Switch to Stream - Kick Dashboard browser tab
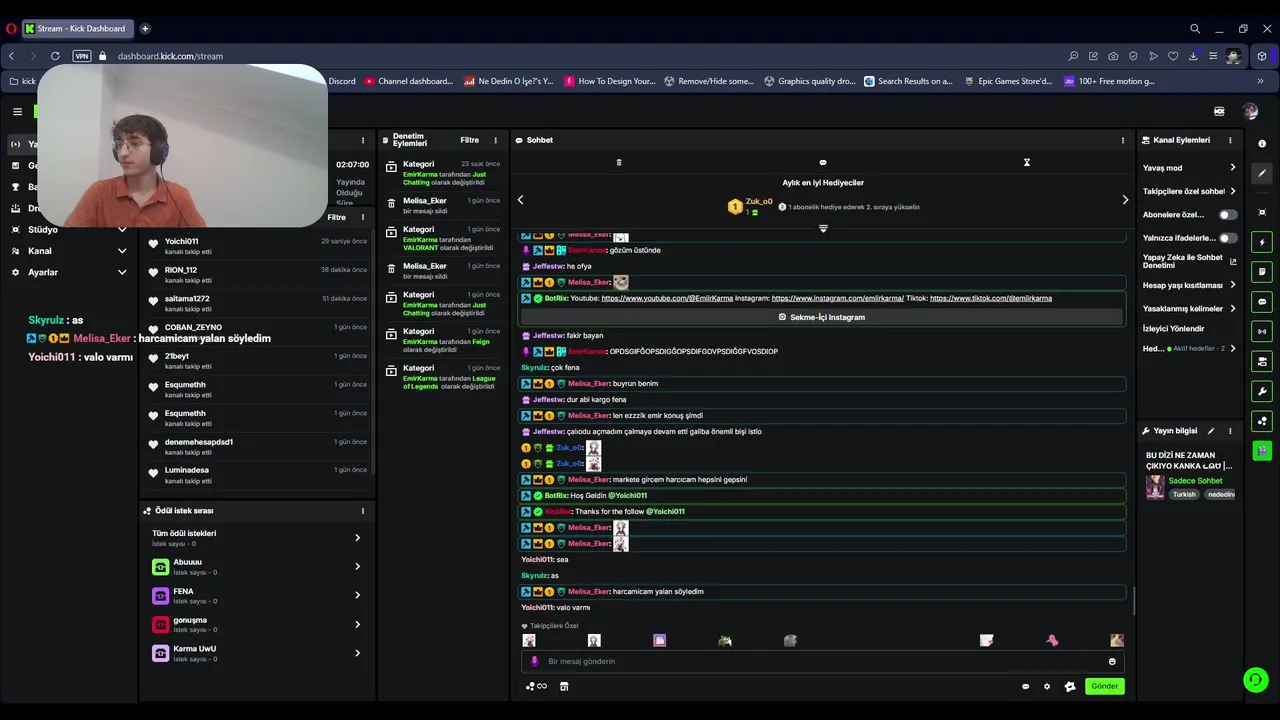Image resolution: width=1280 pixels, height=720 pixels. pyautogui.click(x=78, y=28)
